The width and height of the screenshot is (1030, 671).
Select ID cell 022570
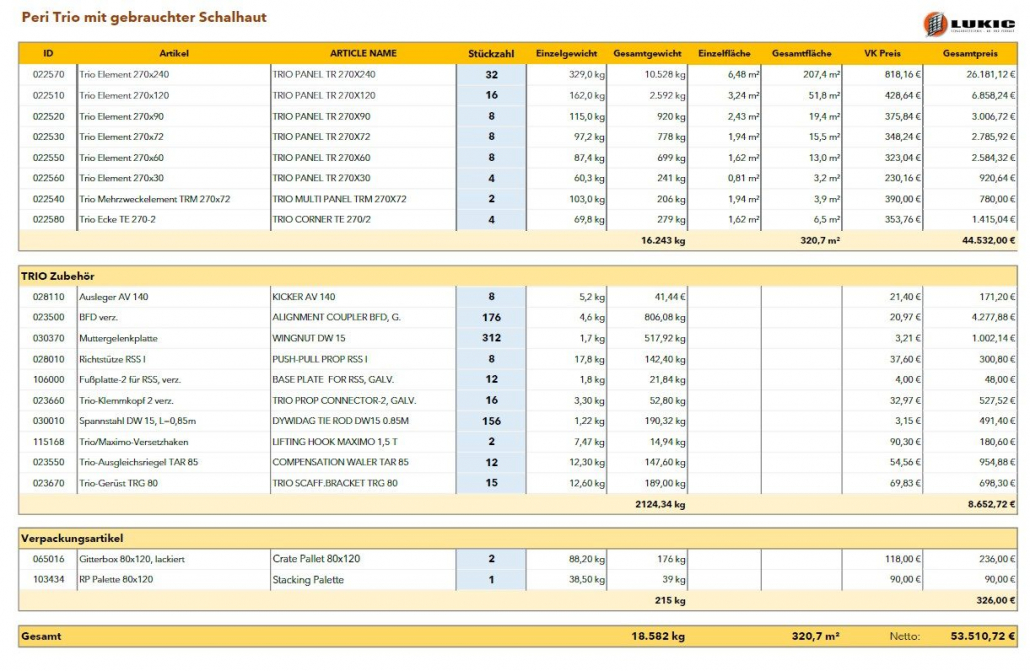pyautogui.click(x=48, y=75)
